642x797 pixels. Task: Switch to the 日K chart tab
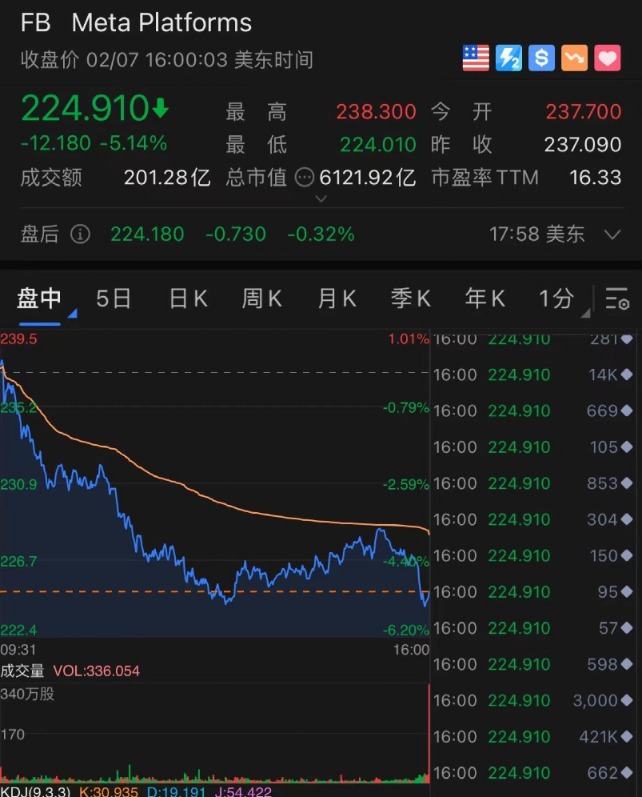click(x=188, y=298)
